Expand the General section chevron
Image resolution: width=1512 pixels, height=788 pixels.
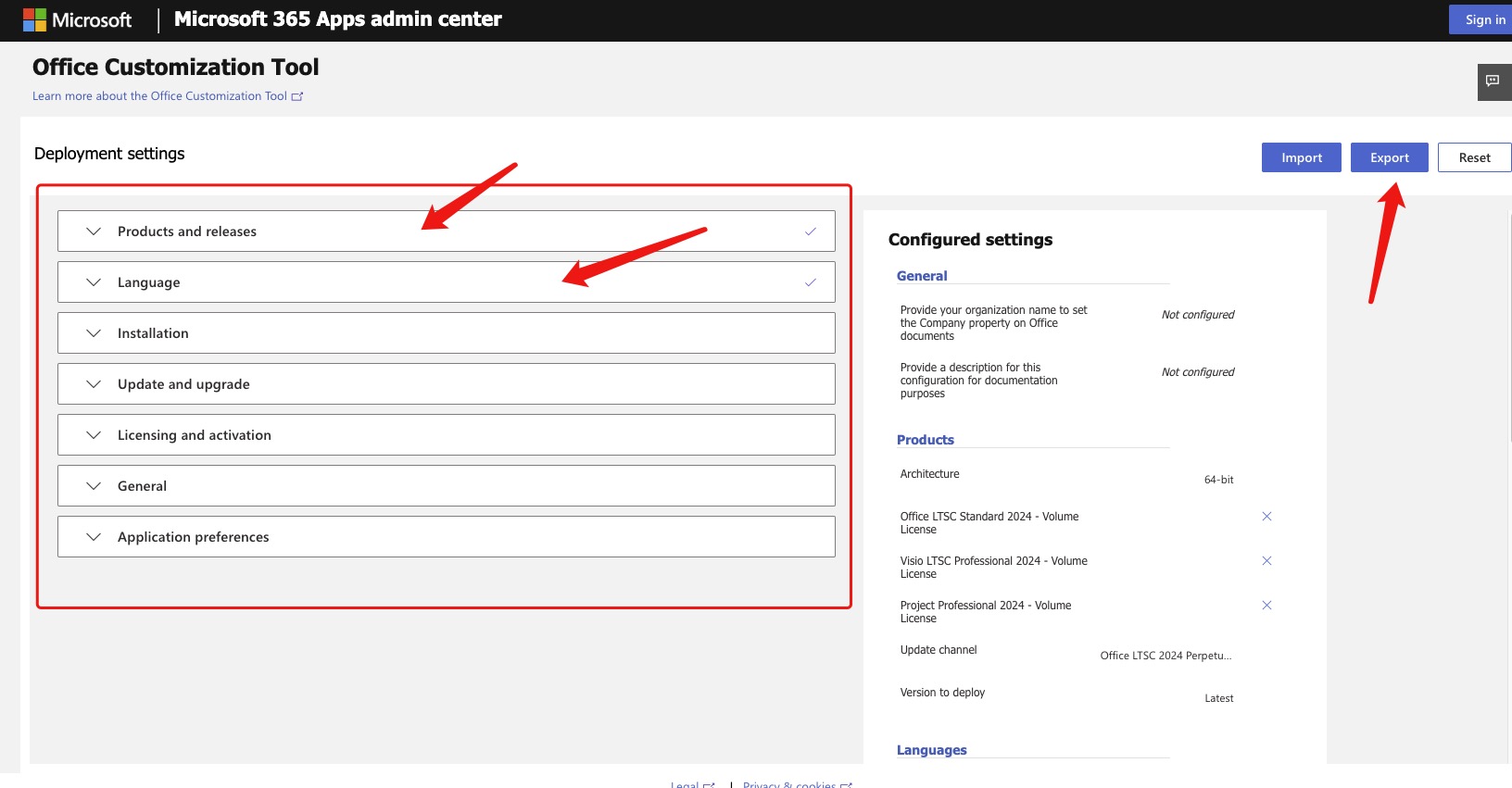(94, 486)
